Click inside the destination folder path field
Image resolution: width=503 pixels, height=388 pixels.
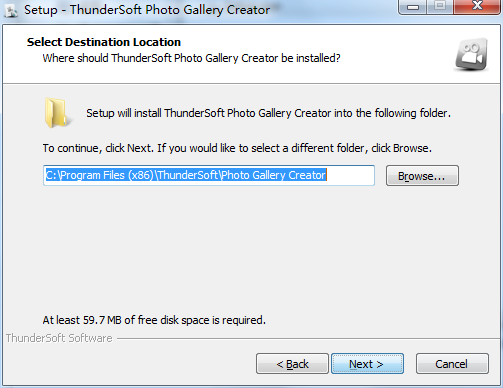click(209, 175)
